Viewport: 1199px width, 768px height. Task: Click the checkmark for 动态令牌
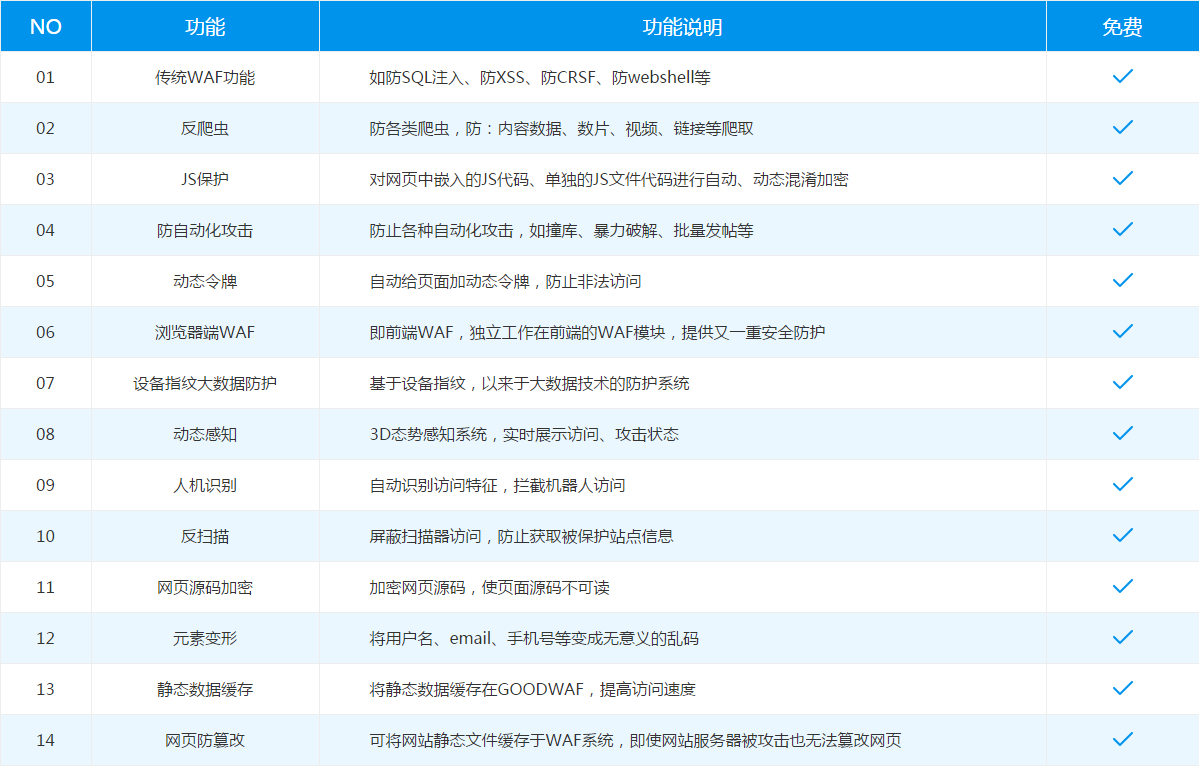[1122, 281]
